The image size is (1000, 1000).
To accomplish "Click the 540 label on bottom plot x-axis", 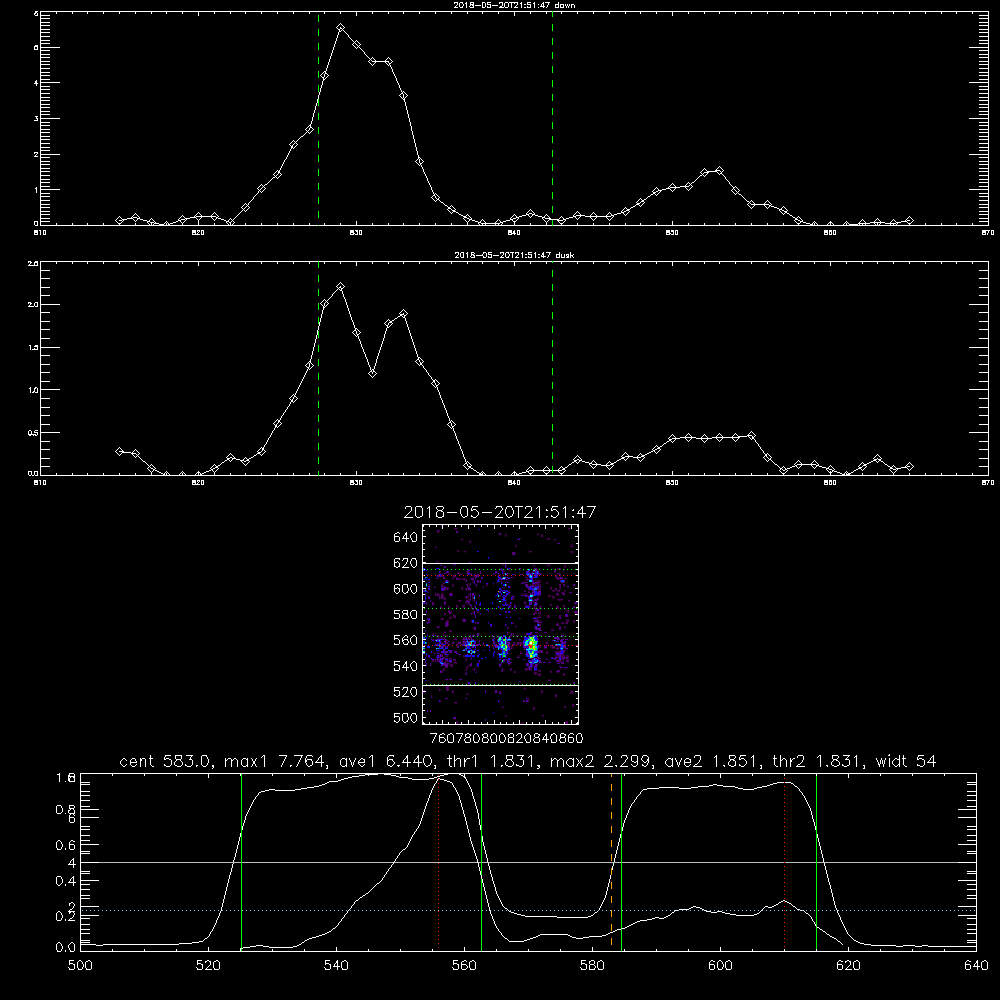I will click(336, 966).
